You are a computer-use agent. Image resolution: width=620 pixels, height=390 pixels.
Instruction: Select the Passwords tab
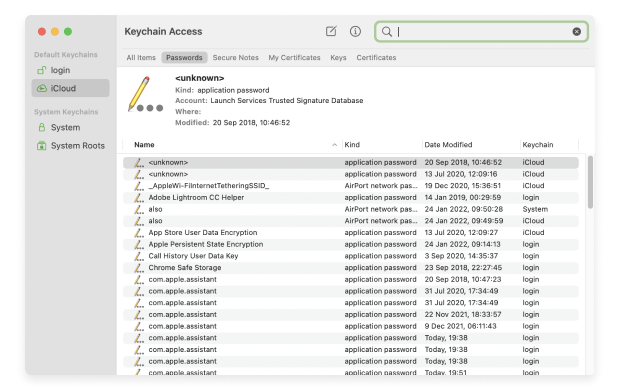(184, 58)
